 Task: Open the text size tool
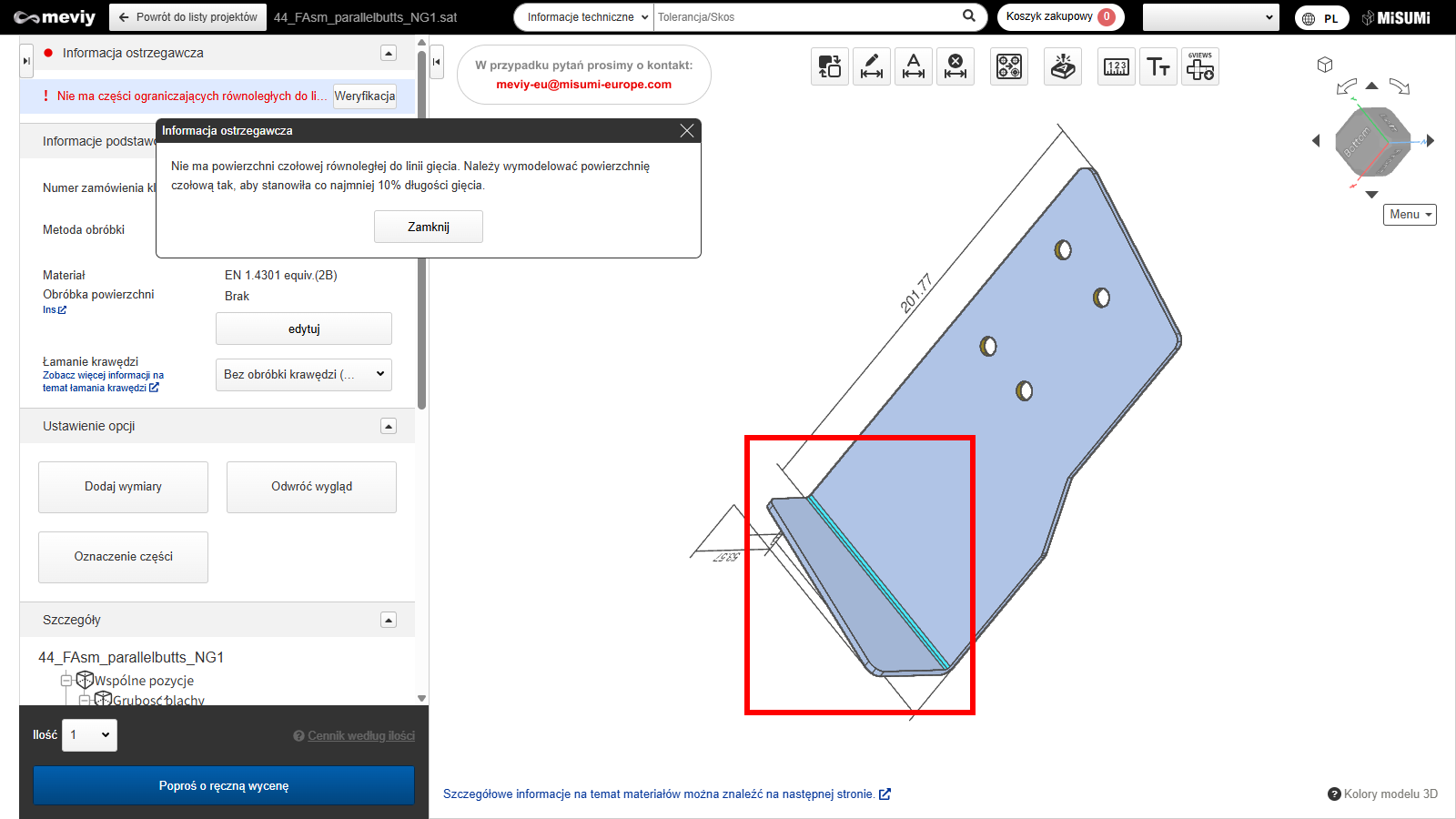pos(1158,66)
